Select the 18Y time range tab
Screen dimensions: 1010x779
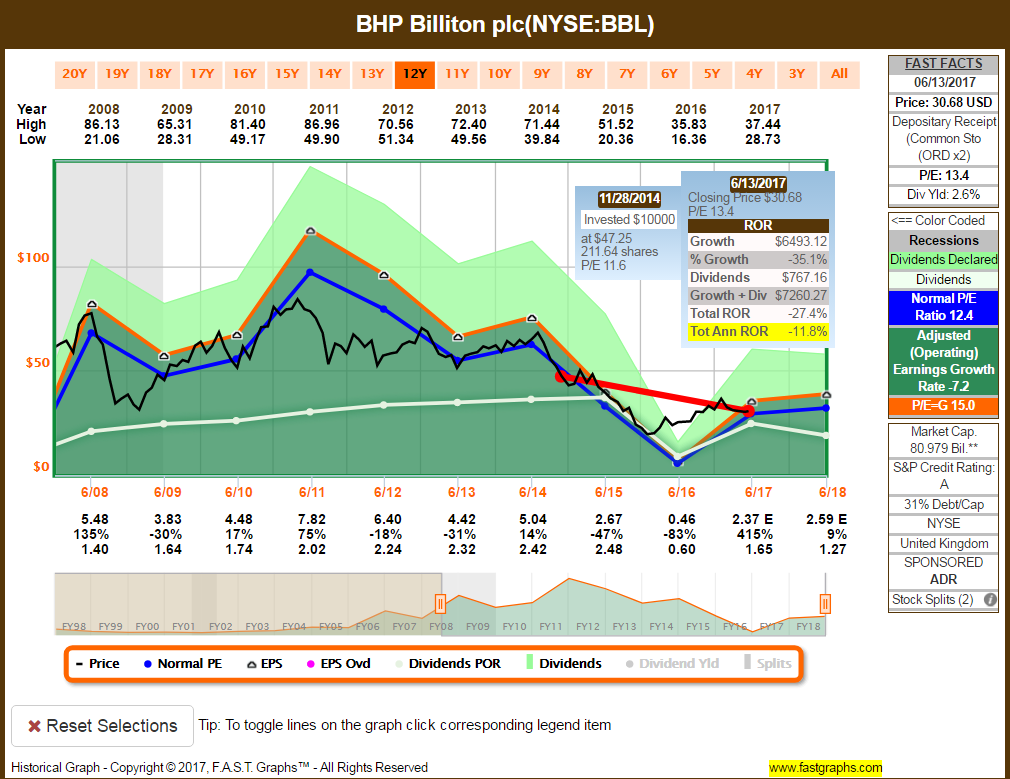[160, 74]
